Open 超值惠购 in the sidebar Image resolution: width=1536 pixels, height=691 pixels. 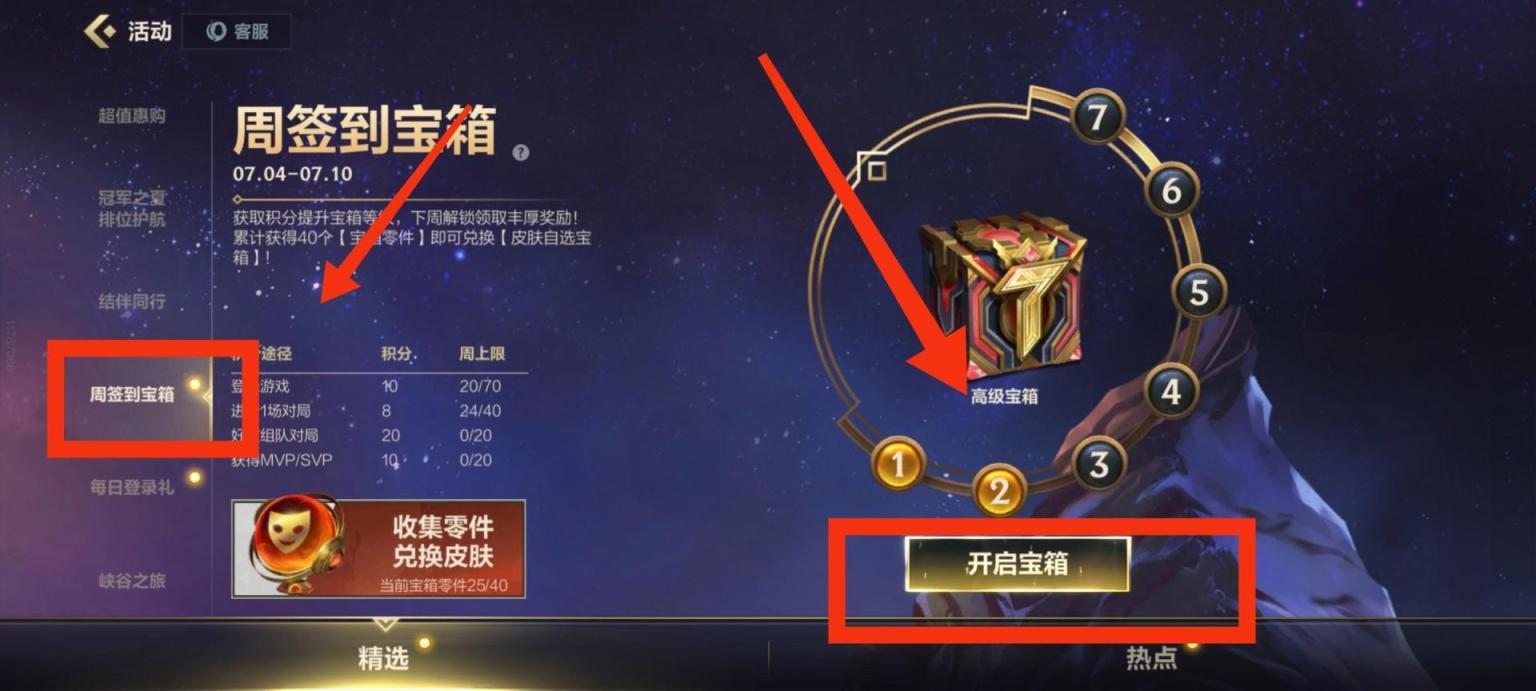[x=132, y=115]
